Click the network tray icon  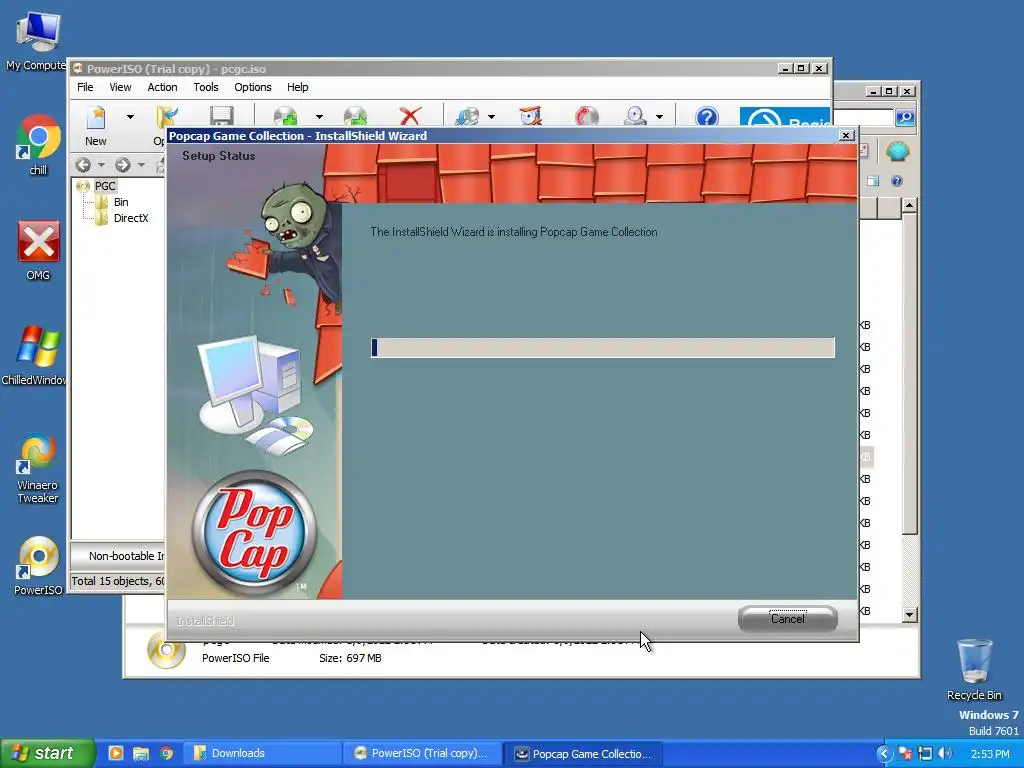point(925,753)
